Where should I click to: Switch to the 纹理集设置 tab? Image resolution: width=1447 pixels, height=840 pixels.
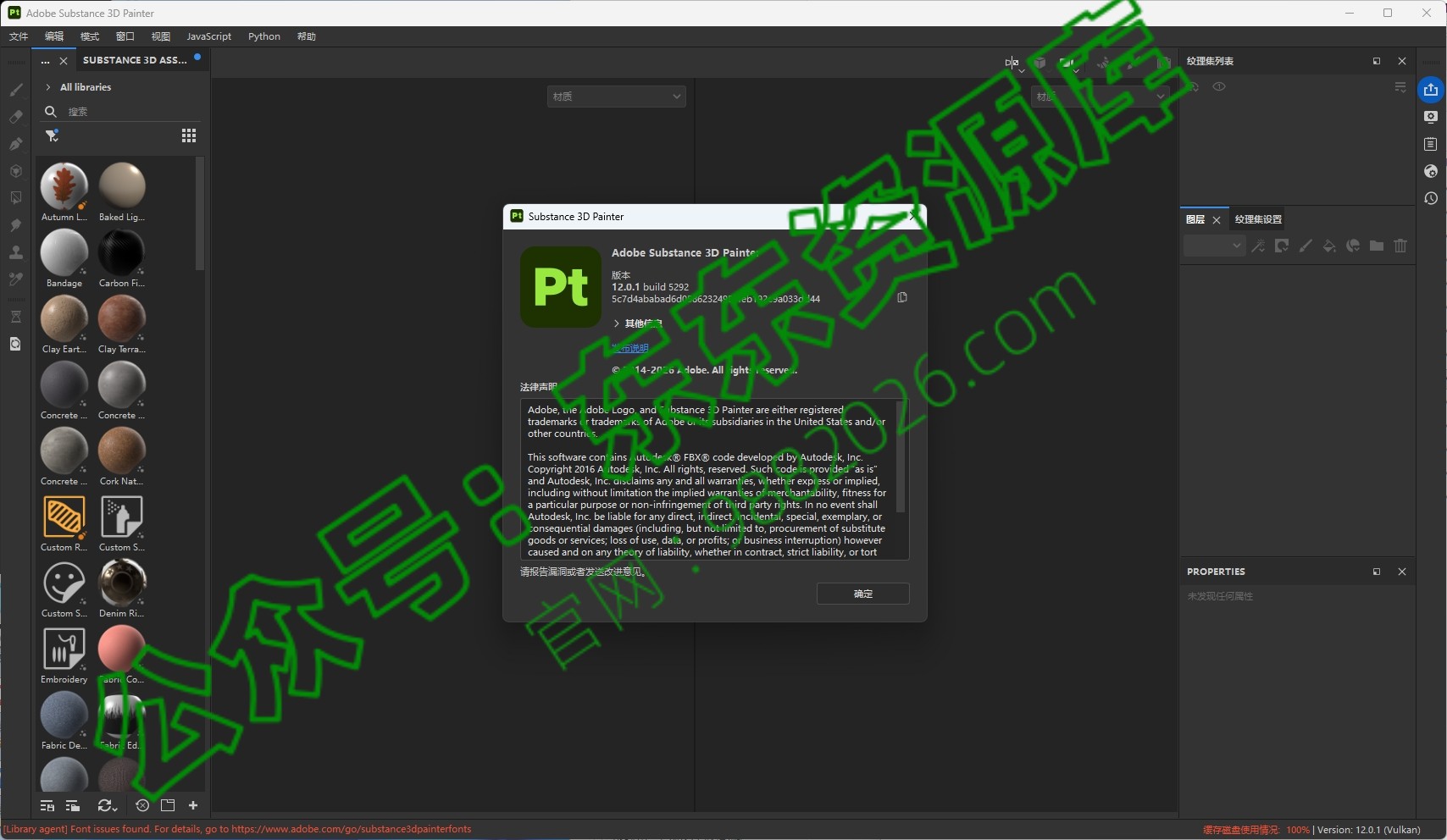coord(1258,219)
